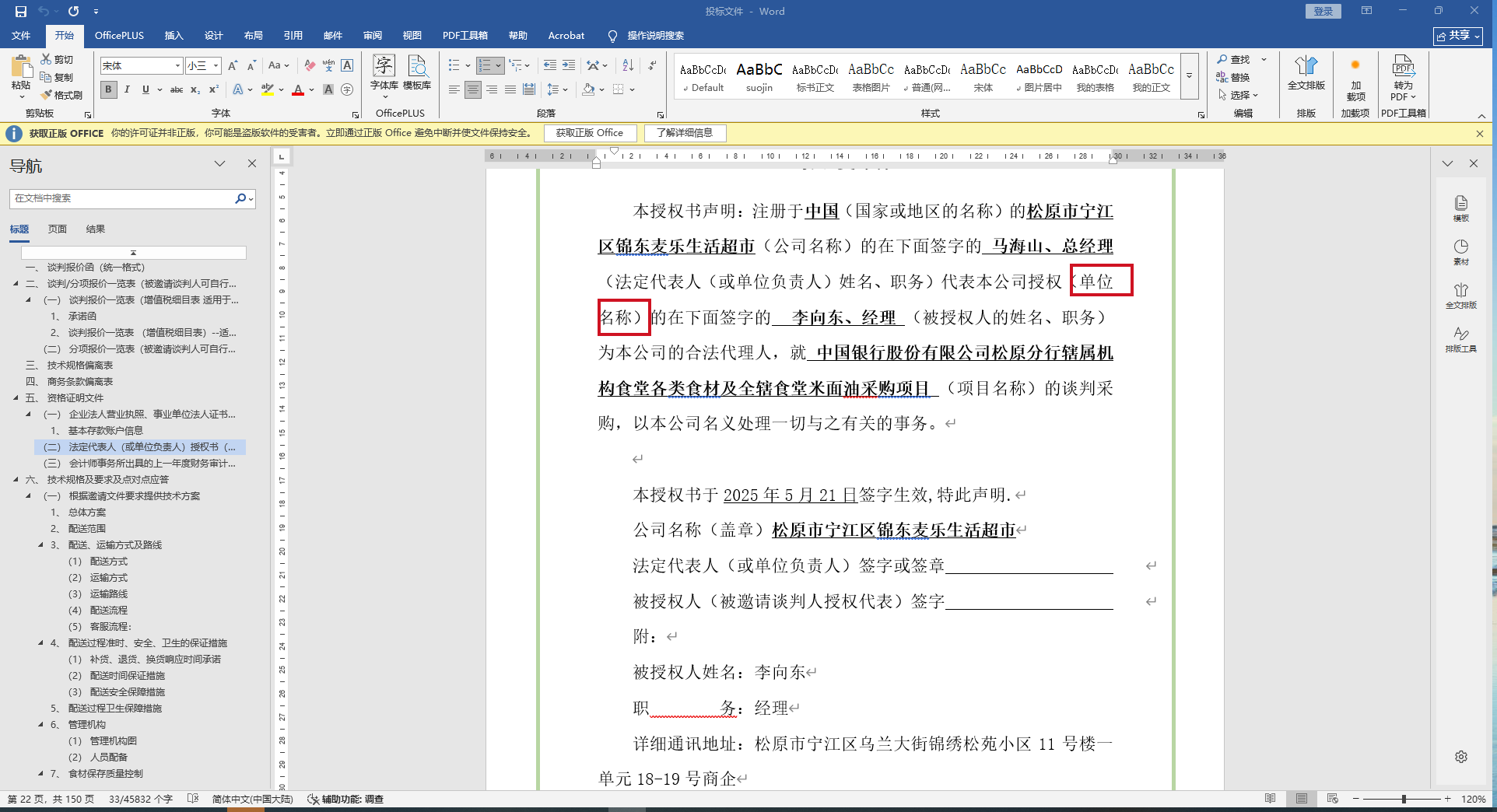Open 排版工具 in the right sidebar
Image resolution: width=1497 pixels, height=812 pixels.
[1461, 339]
